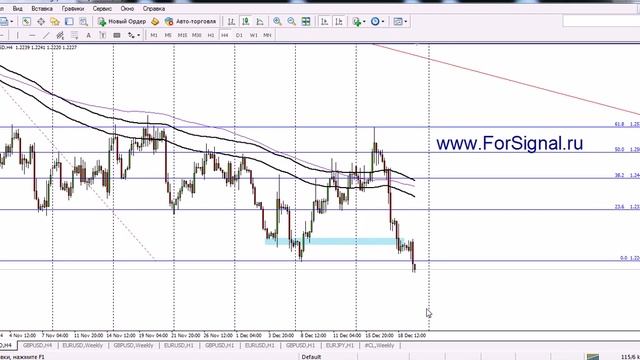Switch to GBPUSD,H4 chart tab

38,346
